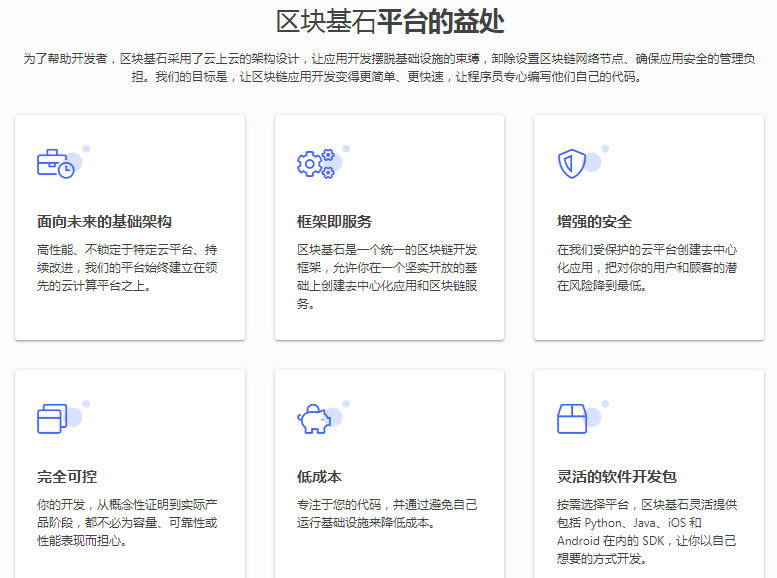777x578 pixels.
Task: Click the 低成本 card title
Action: (x=319, y=476)
